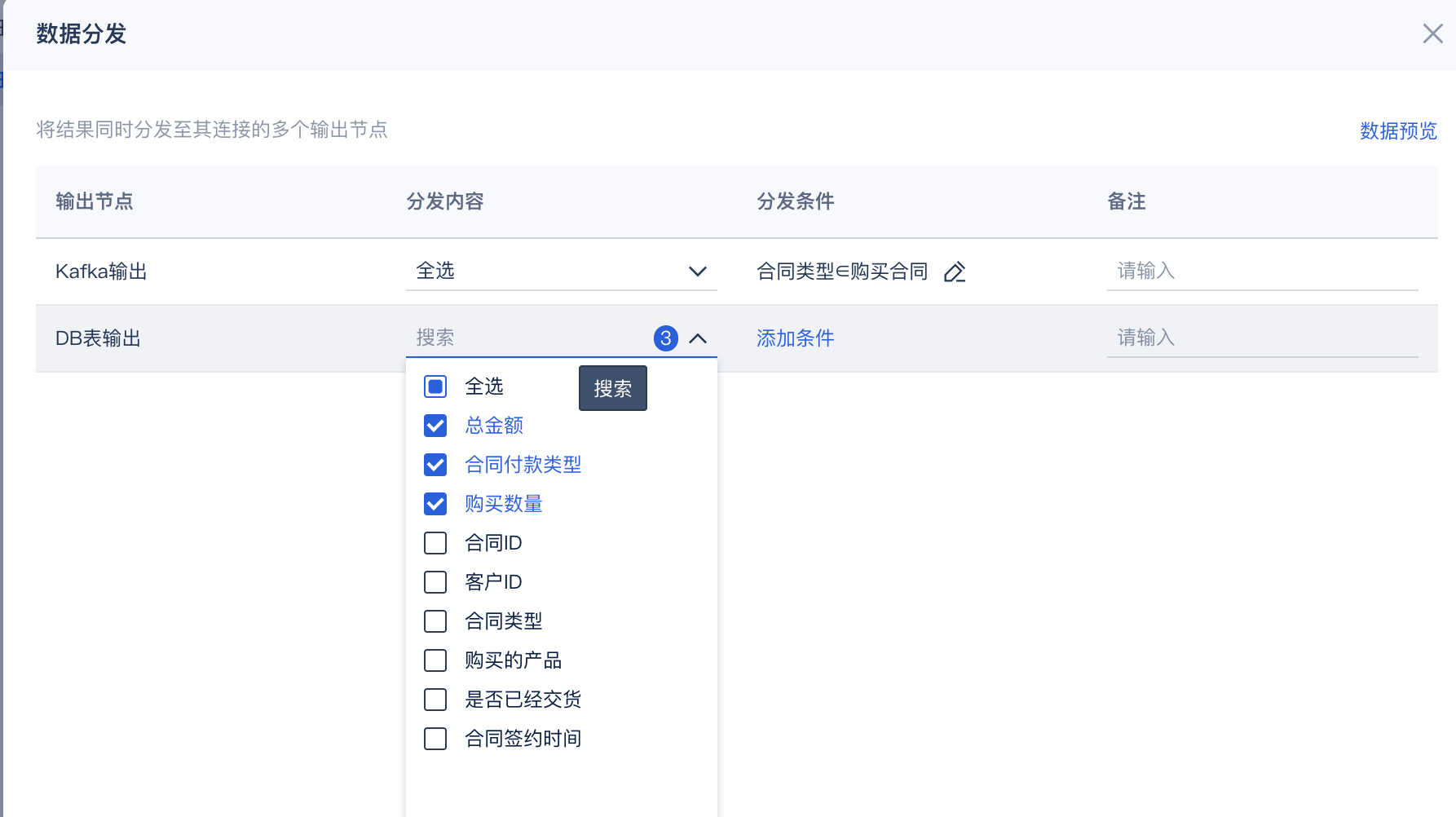Tick the 客户ID checkbox

click(435, 582)
